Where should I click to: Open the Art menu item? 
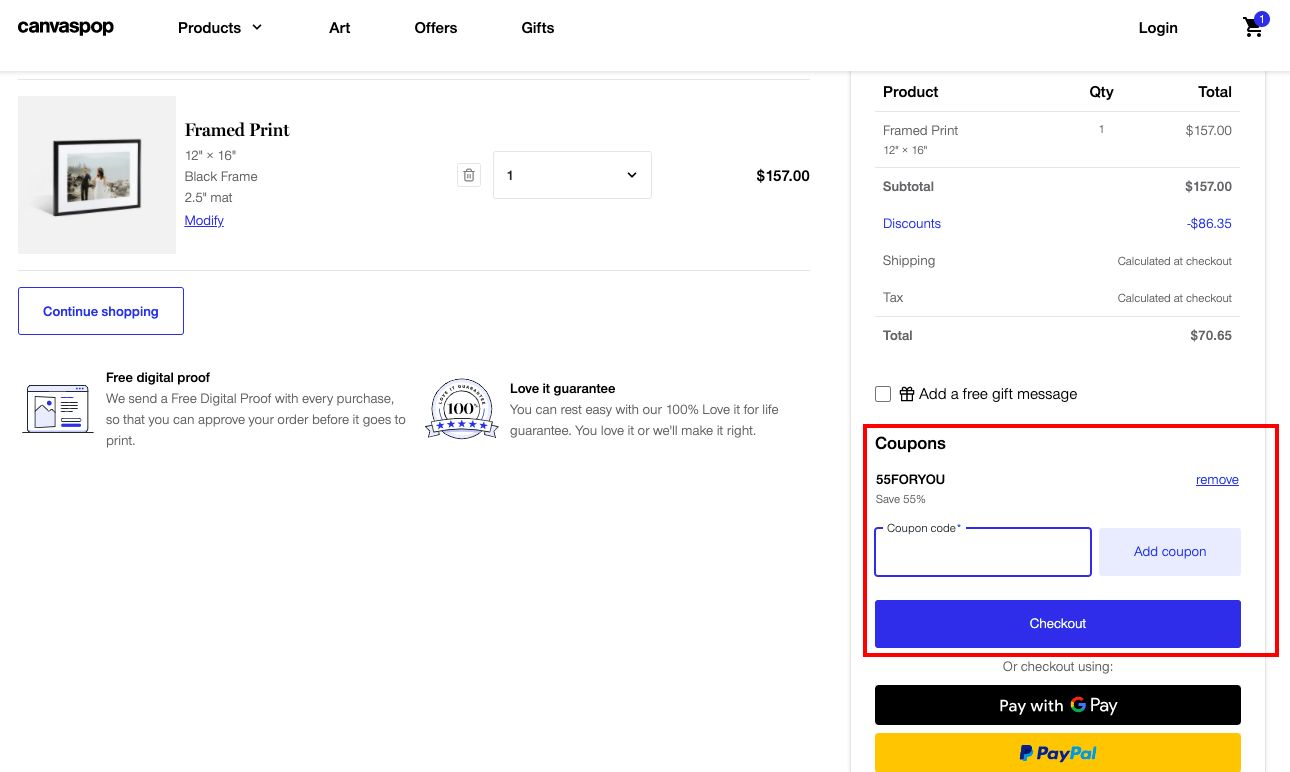pos(340,28)
